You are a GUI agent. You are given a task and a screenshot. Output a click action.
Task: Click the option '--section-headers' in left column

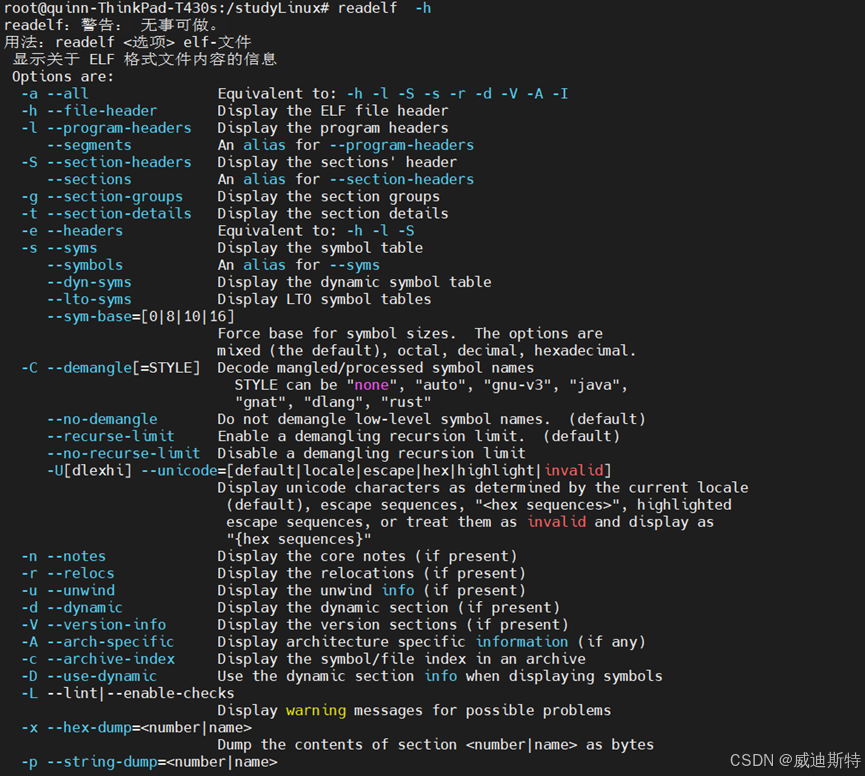click(x=119, y=162)
